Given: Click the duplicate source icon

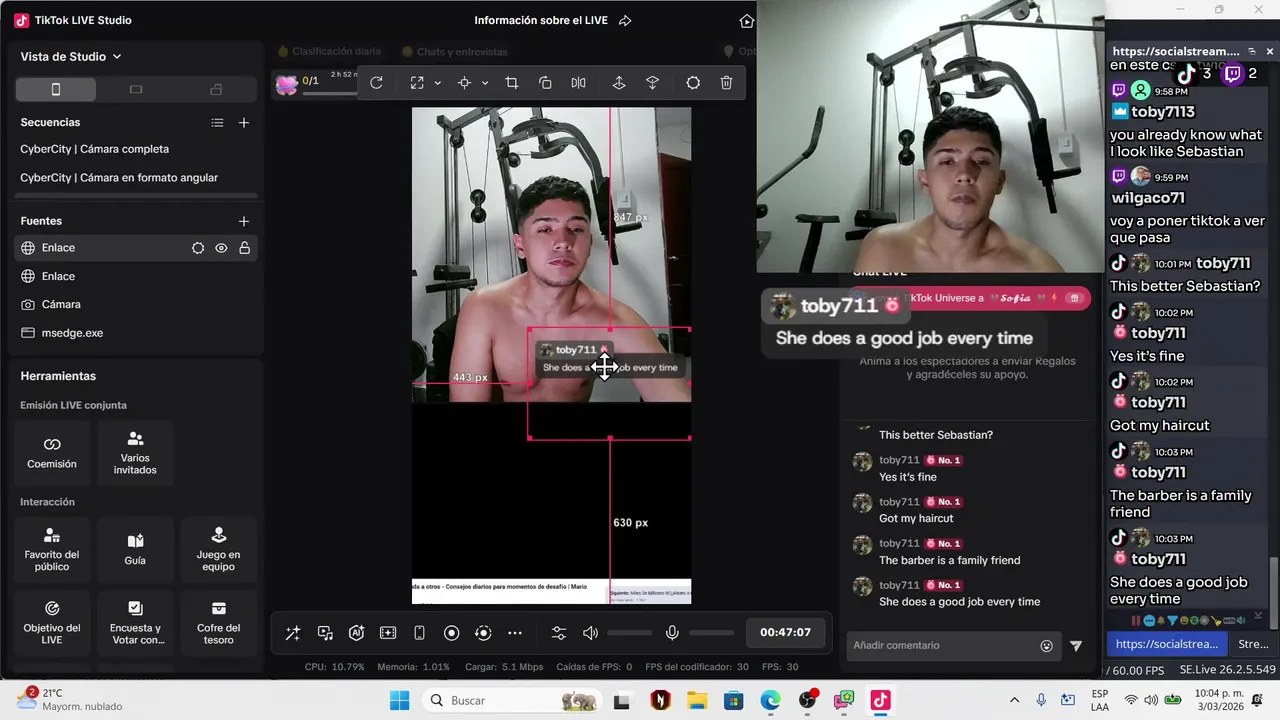Looking at the screenshot, I should pyautogui.click(x=545, y=83).
